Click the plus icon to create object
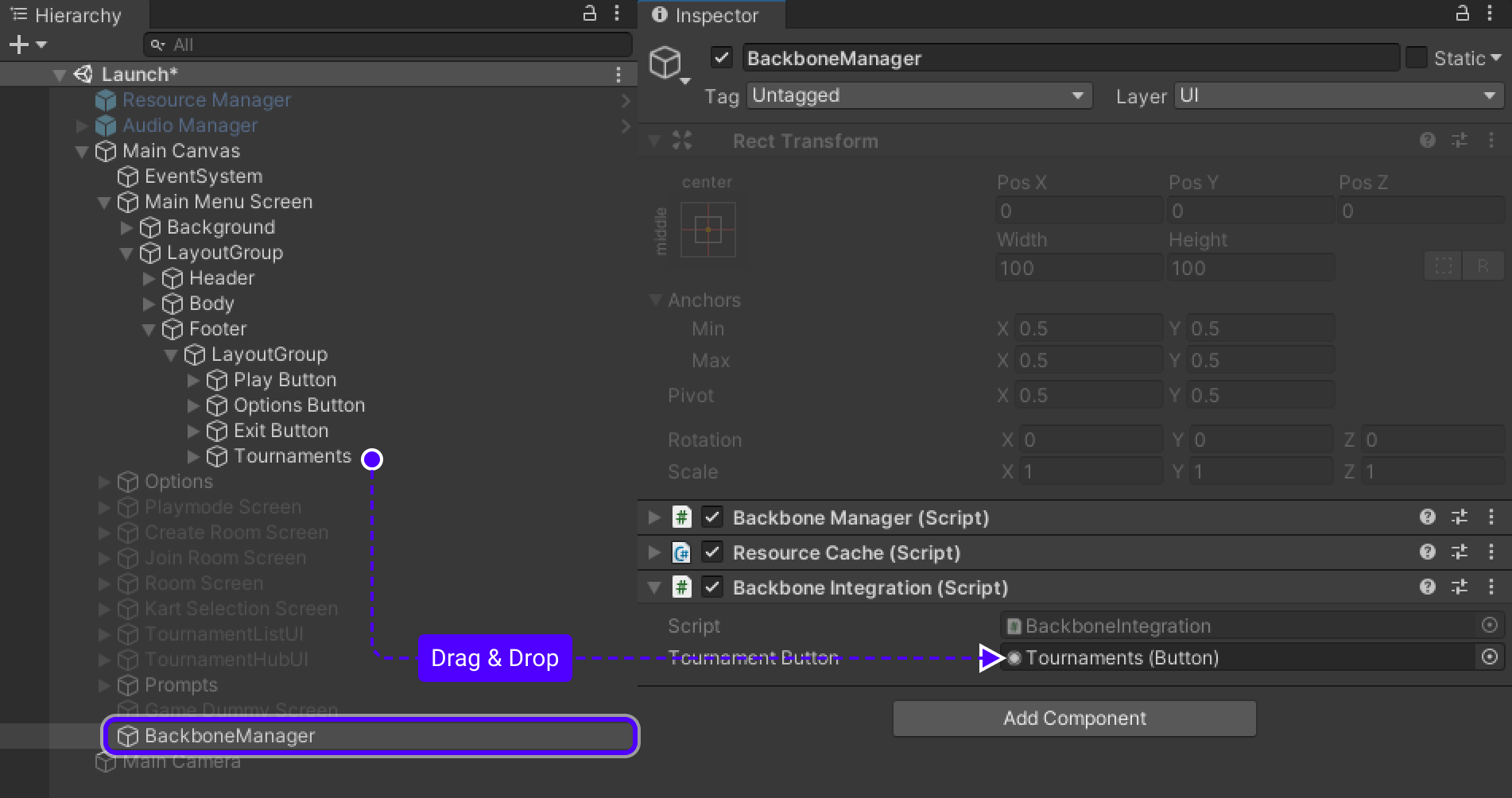Viewport: 1512px width, 798px height. point(19,45)
